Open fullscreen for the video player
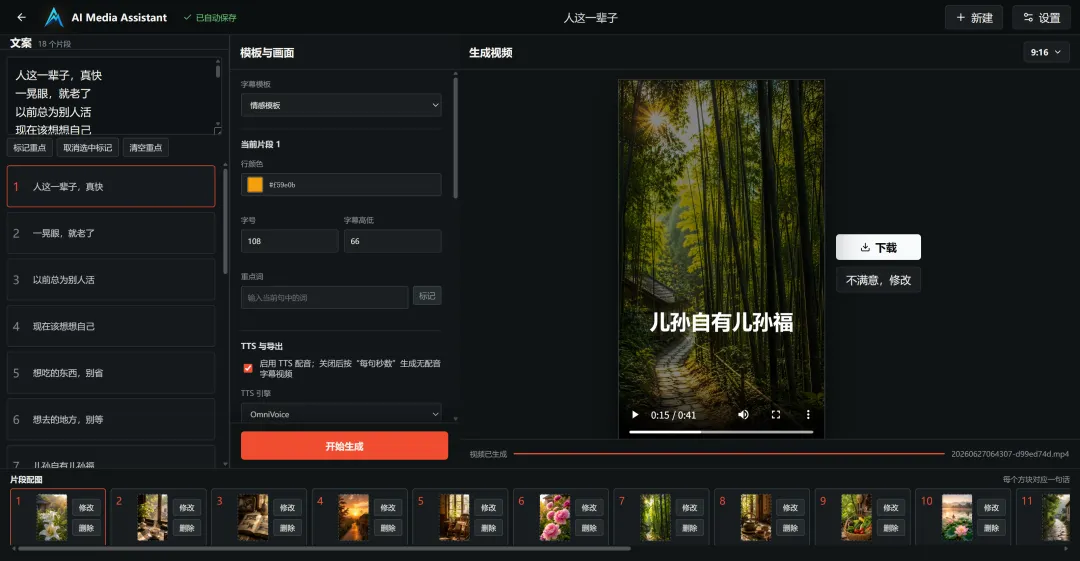The width and height of the screenshot is (1080, 561). [776, 415]
